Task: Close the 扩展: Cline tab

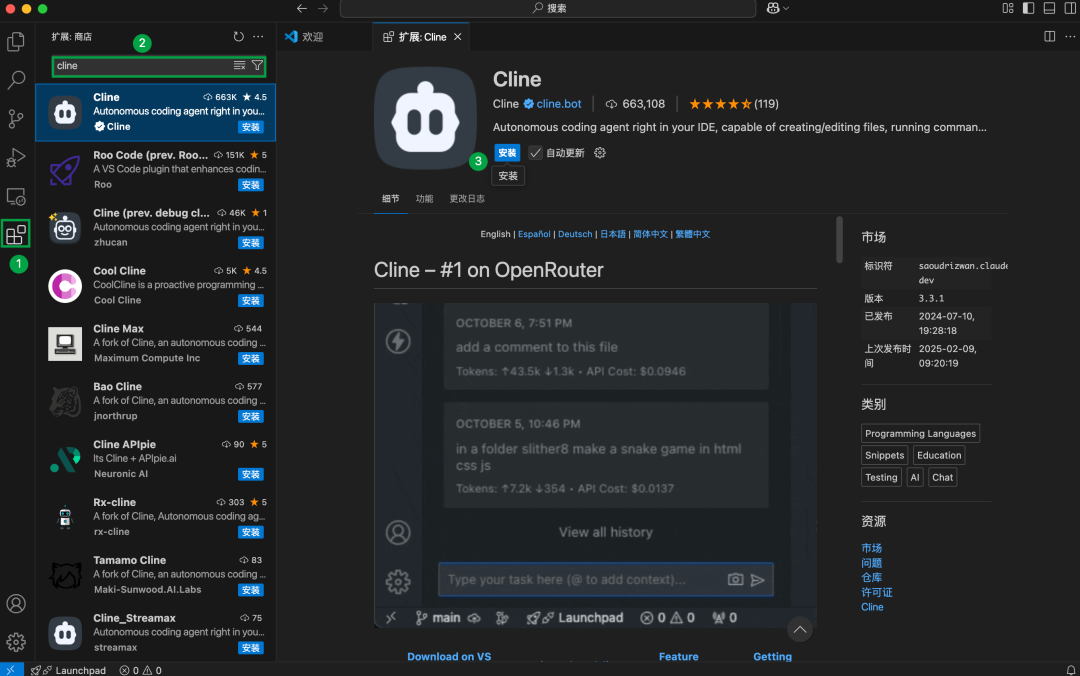Action: pyautogui.click(x=457, y=37)
